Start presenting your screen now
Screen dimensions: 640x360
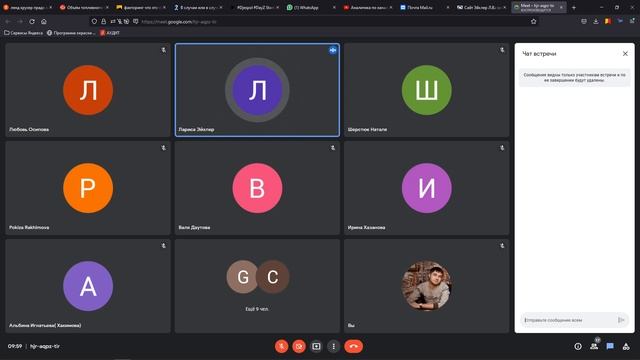[x=316, y=346]
